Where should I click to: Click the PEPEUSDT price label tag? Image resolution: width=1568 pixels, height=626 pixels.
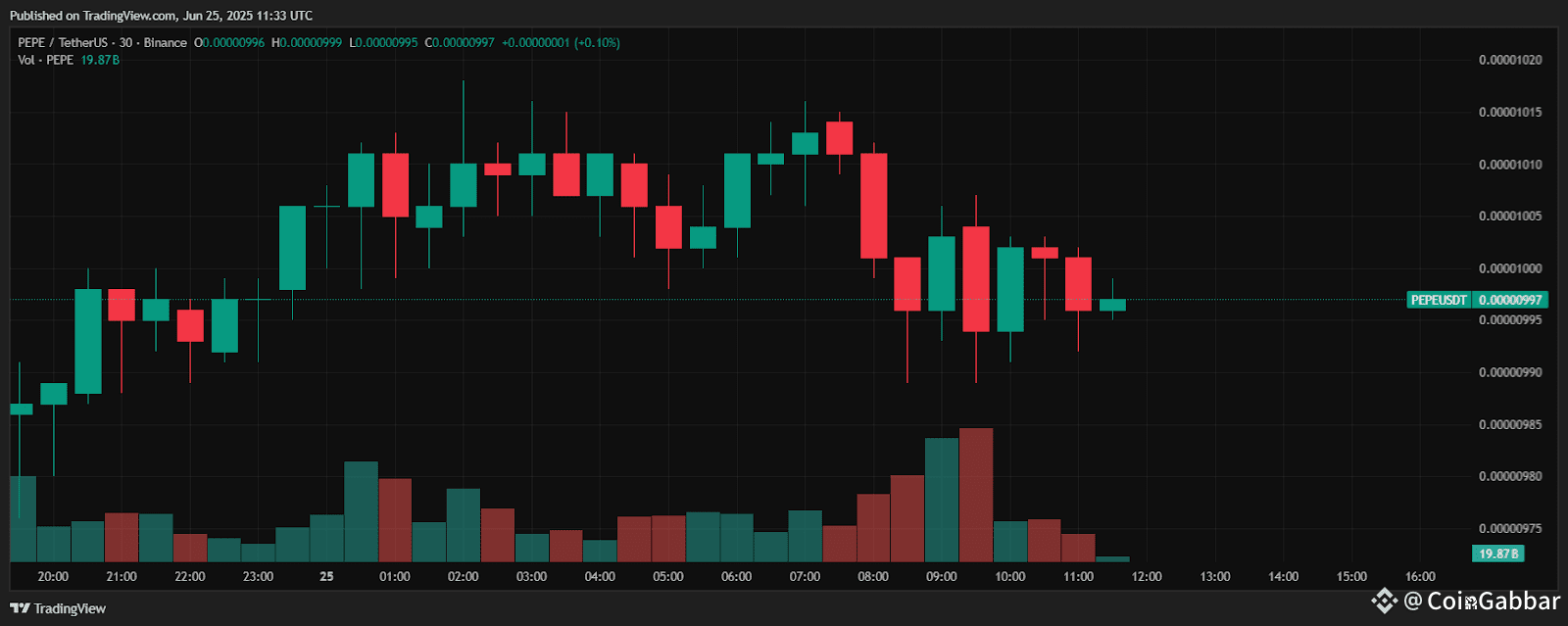(x=1439, y=300)
